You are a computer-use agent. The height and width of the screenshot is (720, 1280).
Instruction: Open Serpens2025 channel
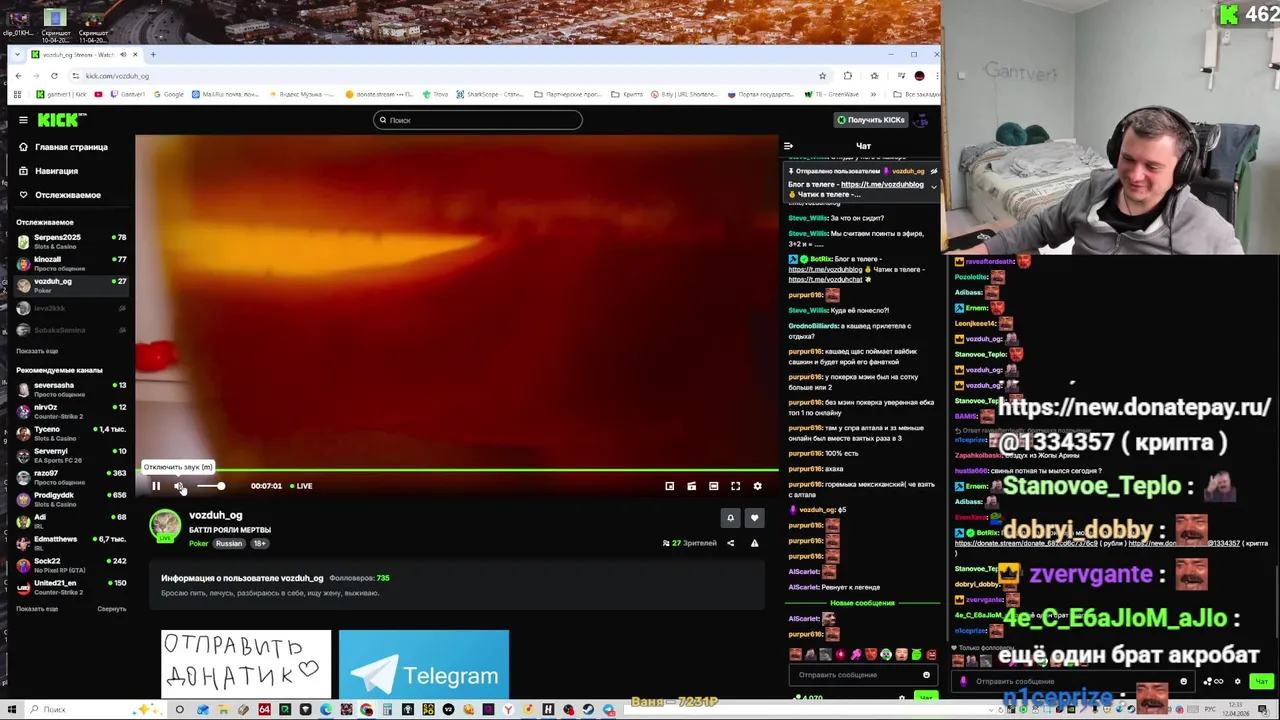pos(71,241)
